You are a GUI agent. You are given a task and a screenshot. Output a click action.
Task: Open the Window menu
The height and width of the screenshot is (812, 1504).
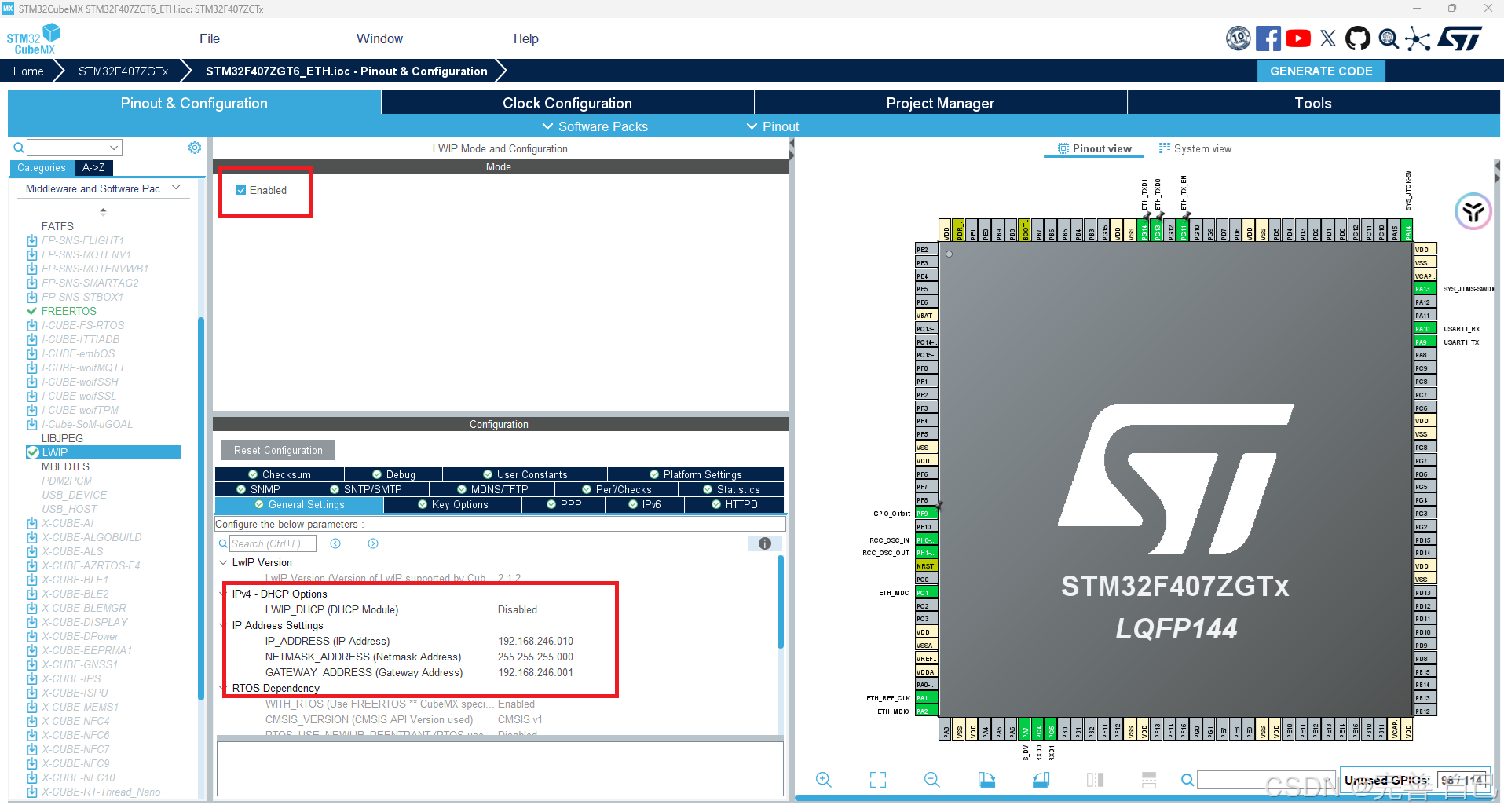click(380, 38)
